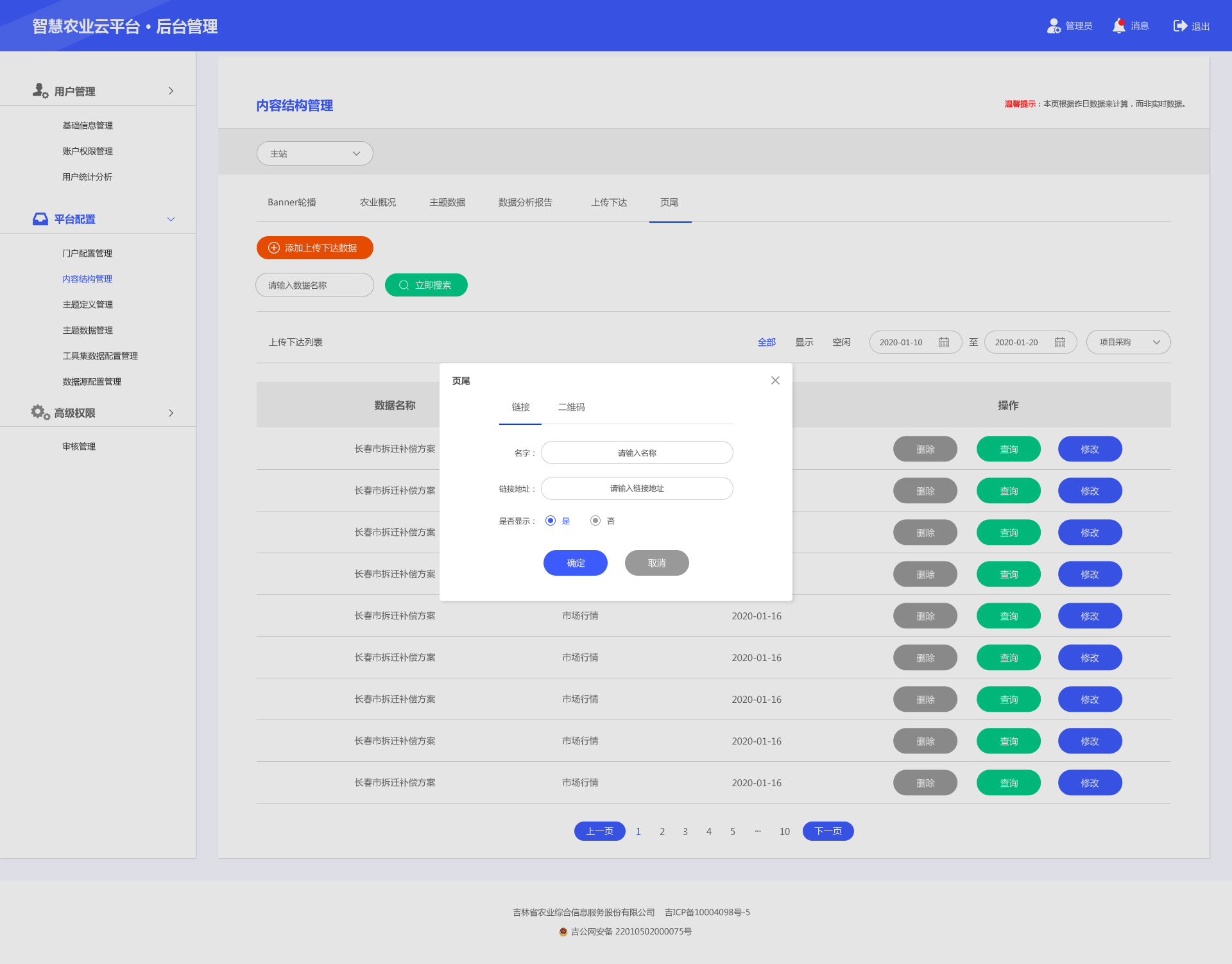
Task: Expand the 用户管理 section chevron
Action: coord(171,90)
